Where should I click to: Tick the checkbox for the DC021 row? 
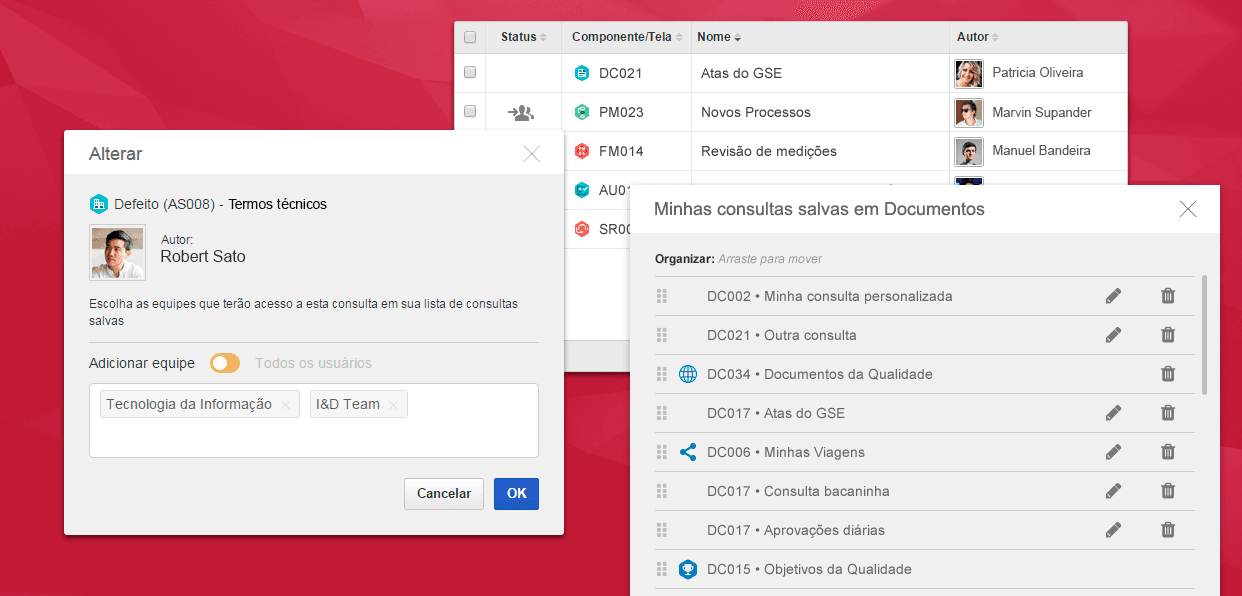(x=470, y=72)
